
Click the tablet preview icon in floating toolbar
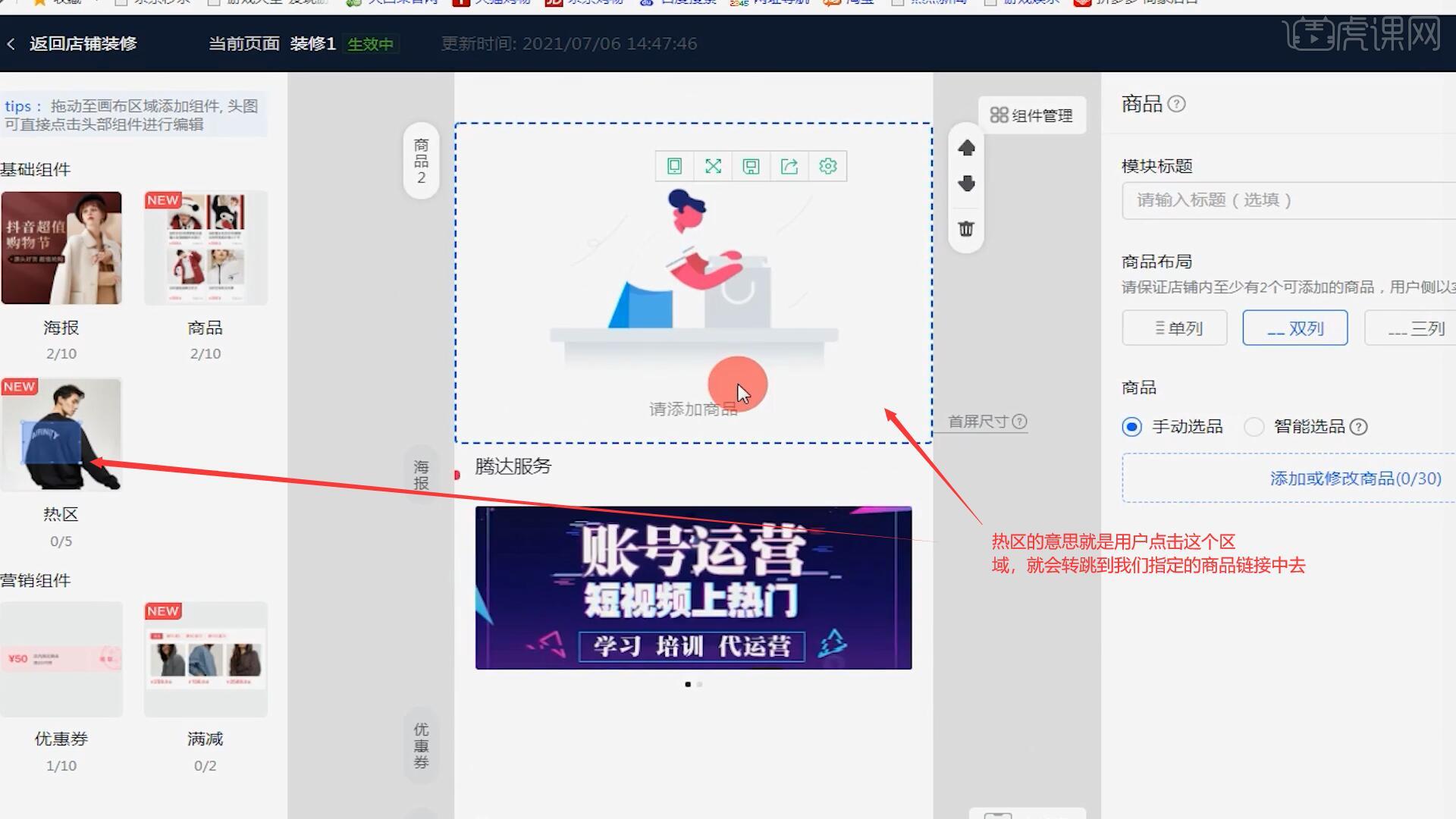(x=674, y=166)
